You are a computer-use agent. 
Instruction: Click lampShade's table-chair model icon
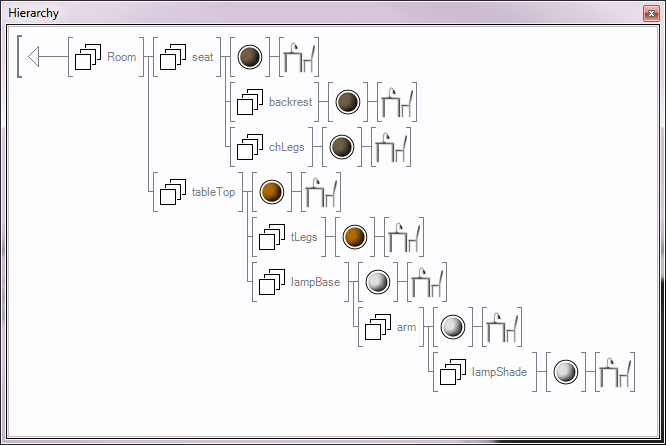pos(614,372)
